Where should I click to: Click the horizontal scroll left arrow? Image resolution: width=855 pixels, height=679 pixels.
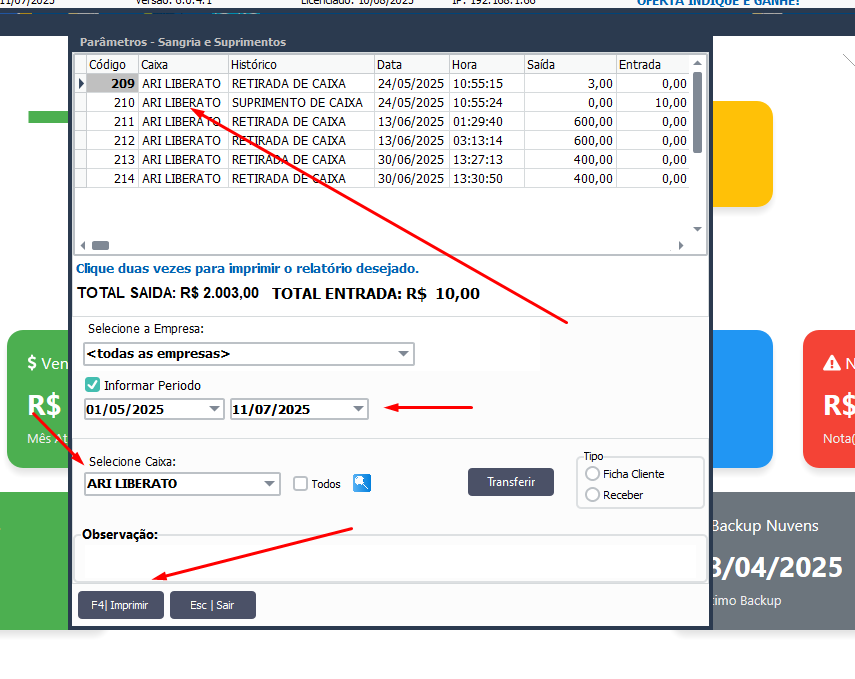coord(83,245)
